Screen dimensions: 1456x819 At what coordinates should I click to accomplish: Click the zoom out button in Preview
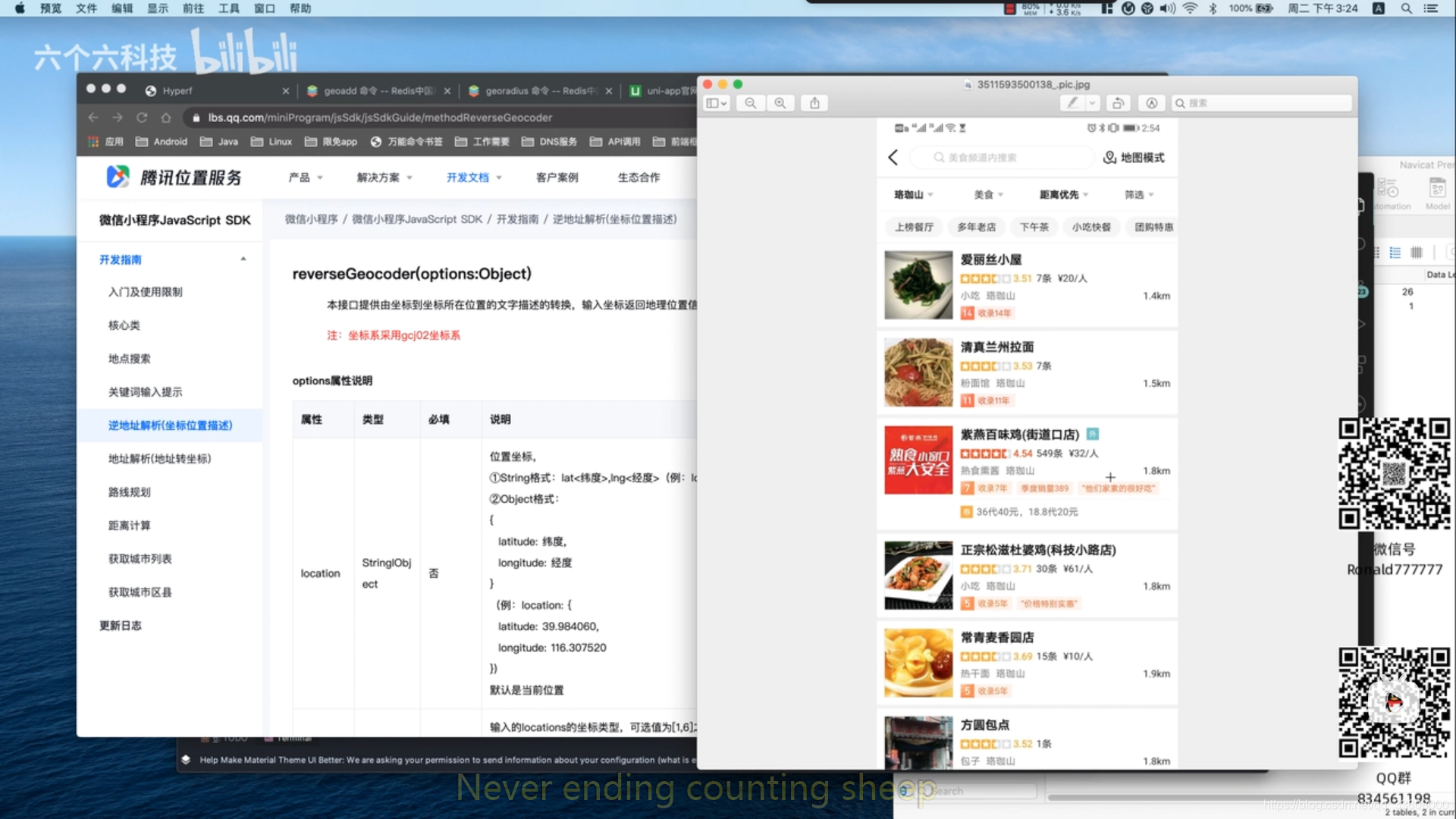750,103
